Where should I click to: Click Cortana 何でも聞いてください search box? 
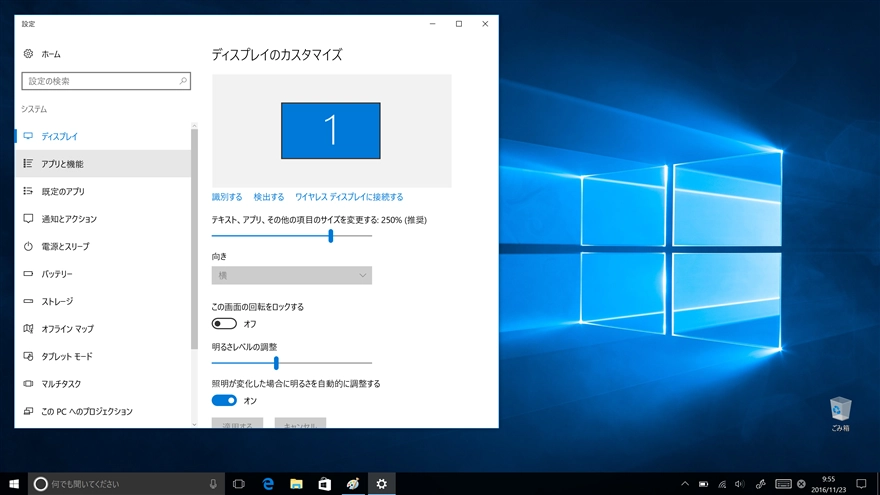tap(126, 484)
